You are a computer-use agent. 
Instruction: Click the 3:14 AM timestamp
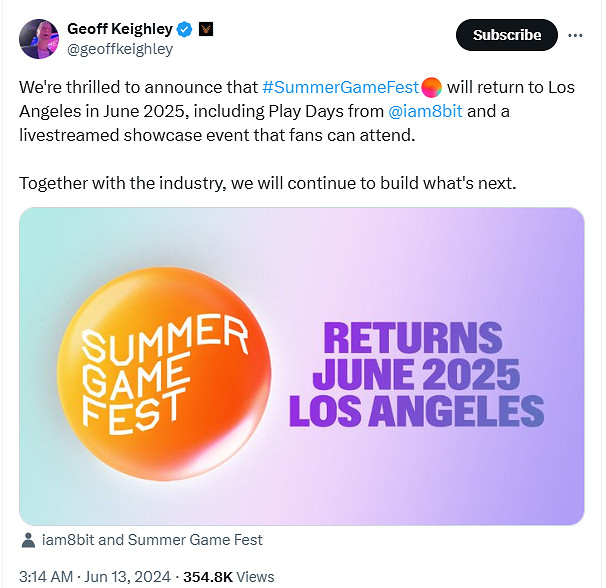pyautogui.click(x=47, y=576)
